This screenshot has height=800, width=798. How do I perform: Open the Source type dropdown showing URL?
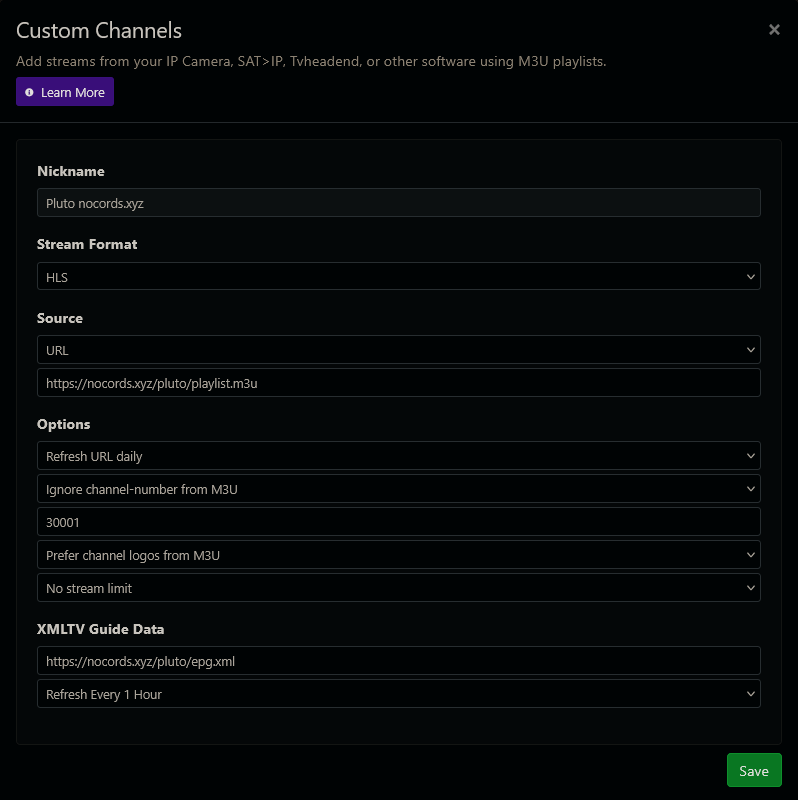tap(400, 350)
